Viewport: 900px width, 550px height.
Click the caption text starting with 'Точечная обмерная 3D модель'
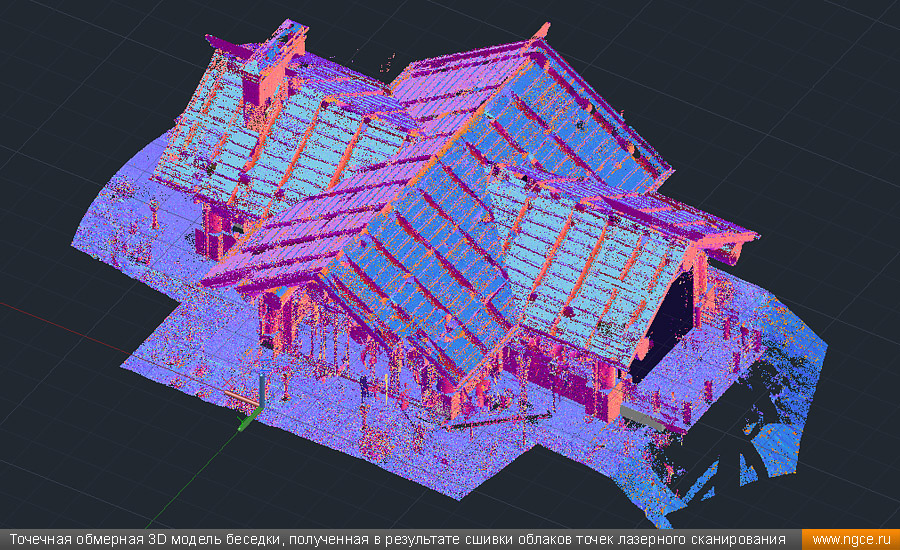(397, 540)
